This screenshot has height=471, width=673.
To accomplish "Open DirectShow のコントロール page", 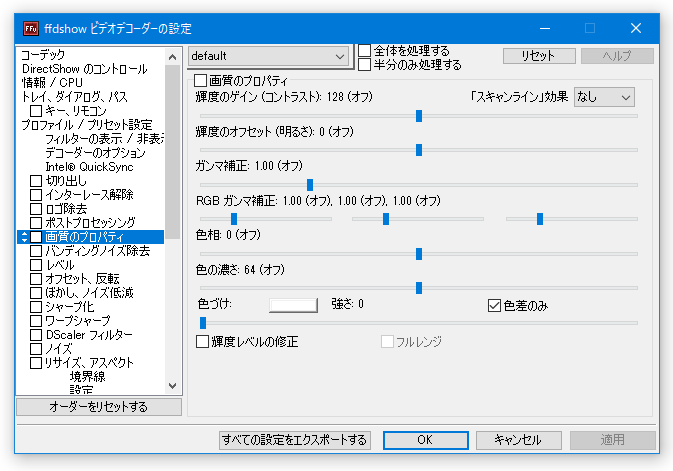I will point(85,69).
